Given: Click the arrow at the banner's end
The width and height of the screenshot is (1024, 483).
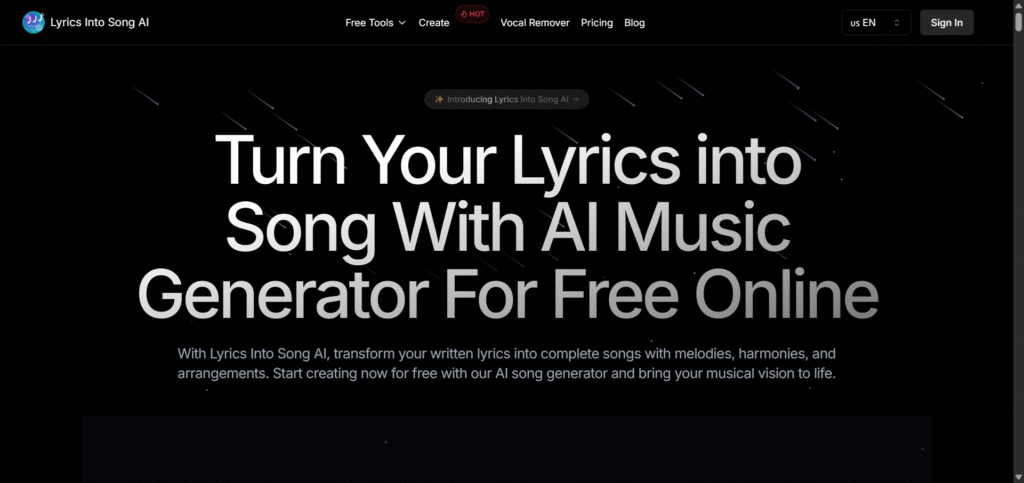Looking at the screenshot, I should click(x=575, y=99).
